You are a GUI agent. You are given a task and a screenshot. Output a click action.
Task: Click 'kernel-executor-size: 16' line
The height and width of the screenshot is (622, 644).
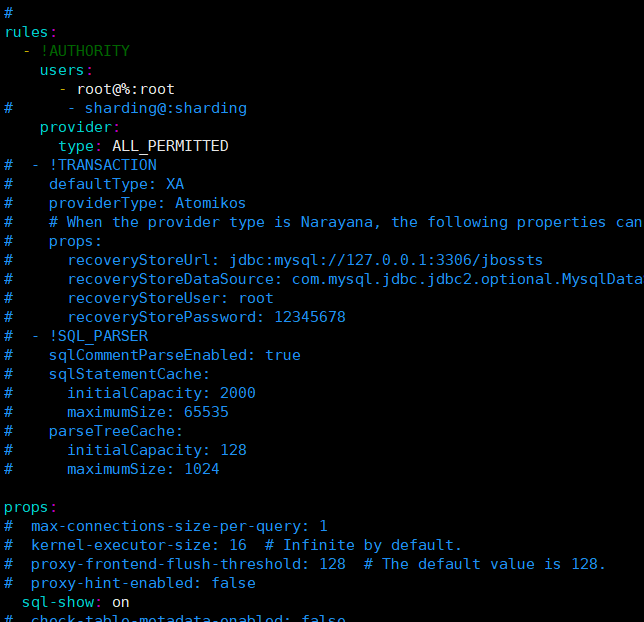tap(139, 545)
